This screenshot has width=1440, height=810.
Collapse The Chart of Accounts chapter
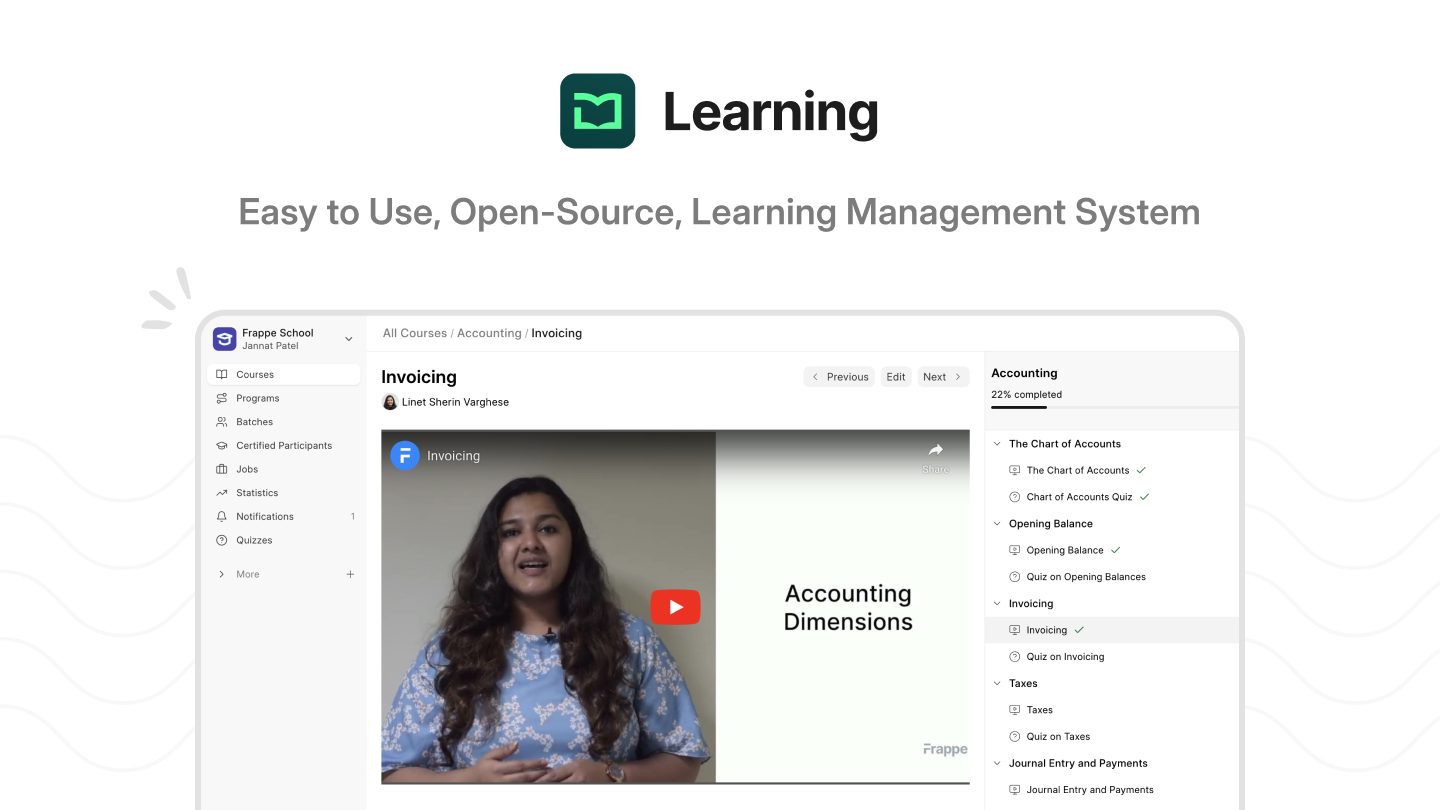(x=997, y=444)
